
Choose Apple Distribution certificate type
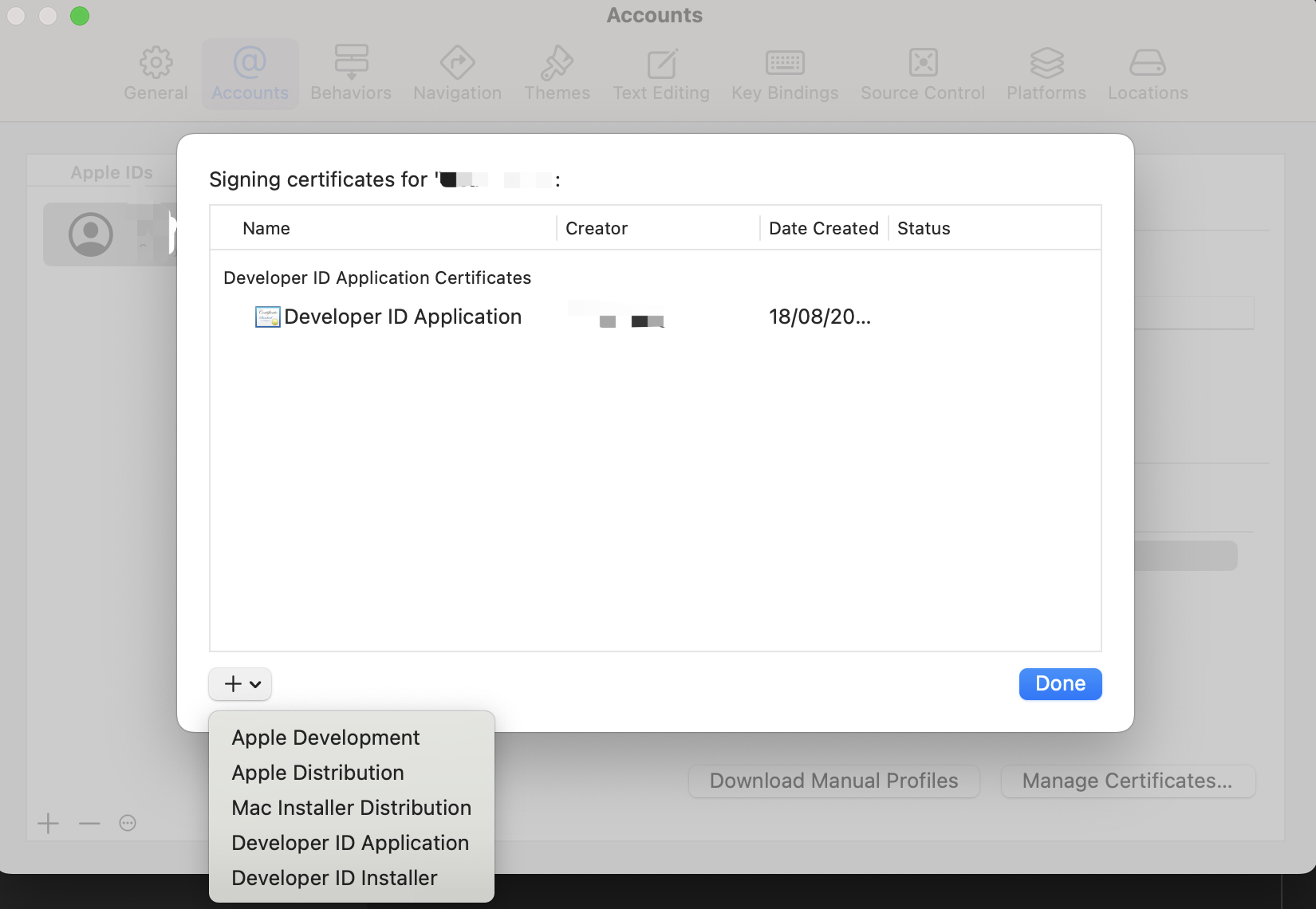(x=317, y=773)
